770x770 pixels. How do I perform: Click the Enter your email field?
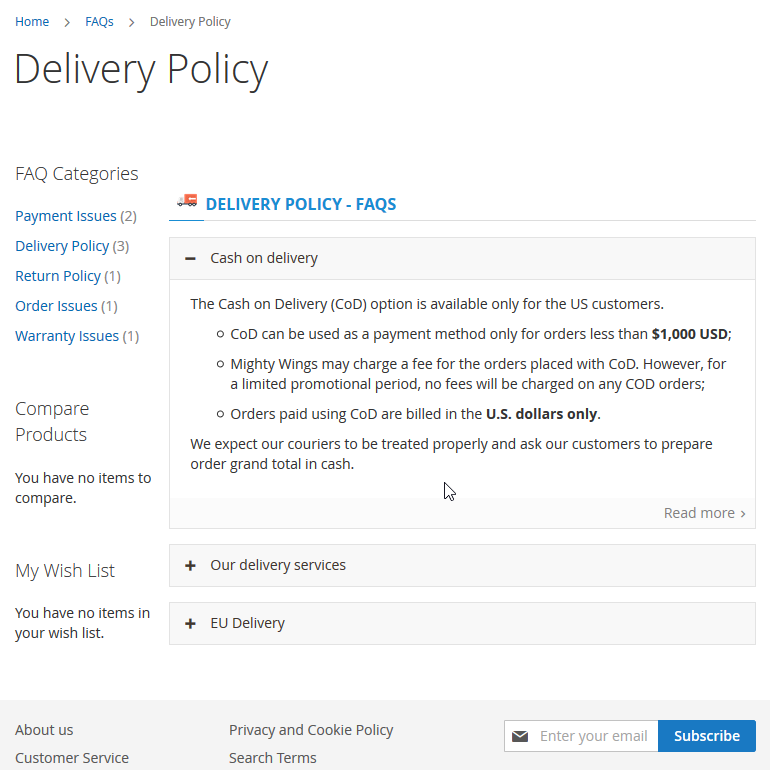click(x=595, y=736)
